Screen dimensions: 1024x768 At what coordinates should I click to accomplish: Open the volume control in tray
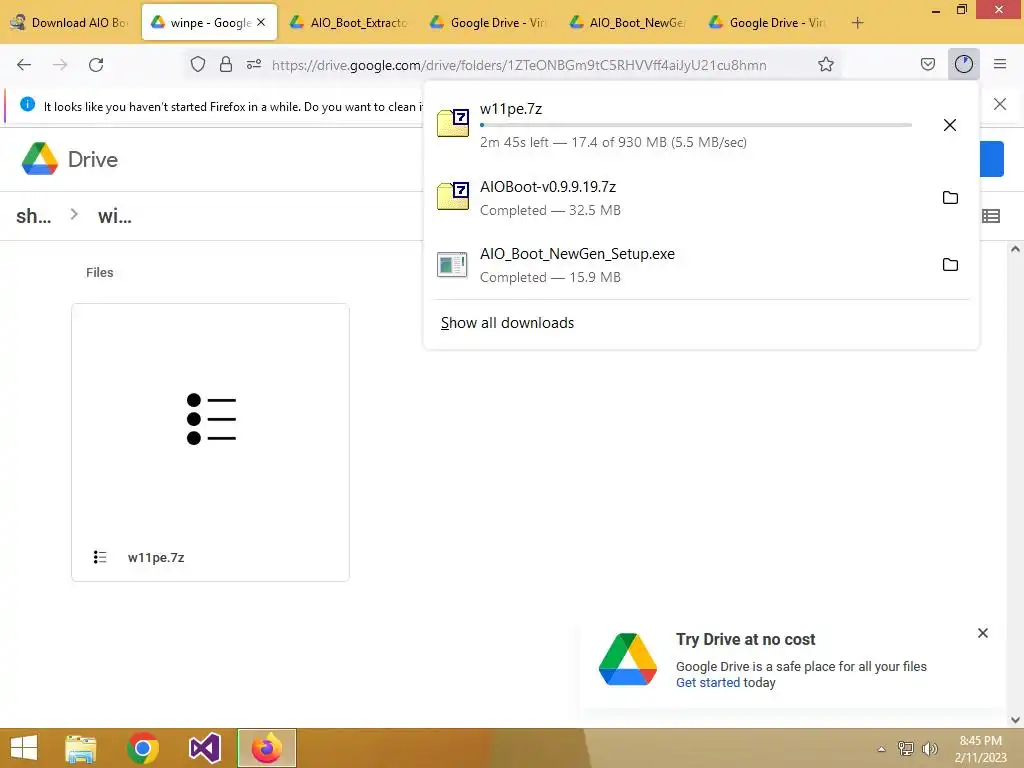point(929,749)
